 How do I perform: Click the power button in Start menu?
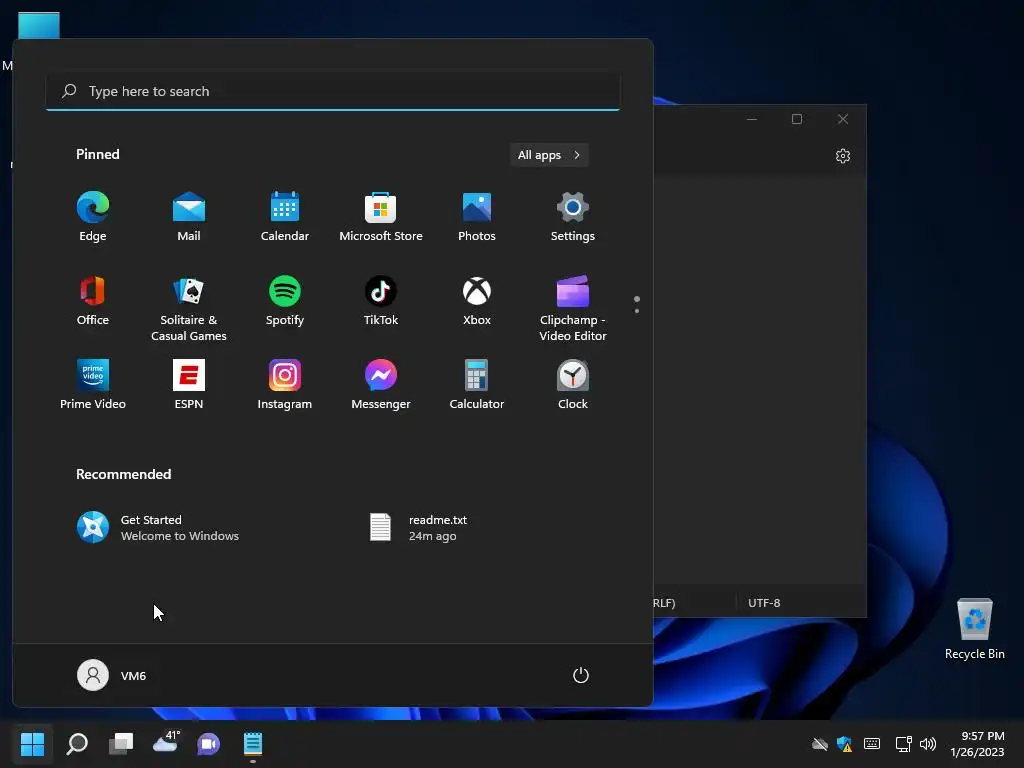[581, 675]
